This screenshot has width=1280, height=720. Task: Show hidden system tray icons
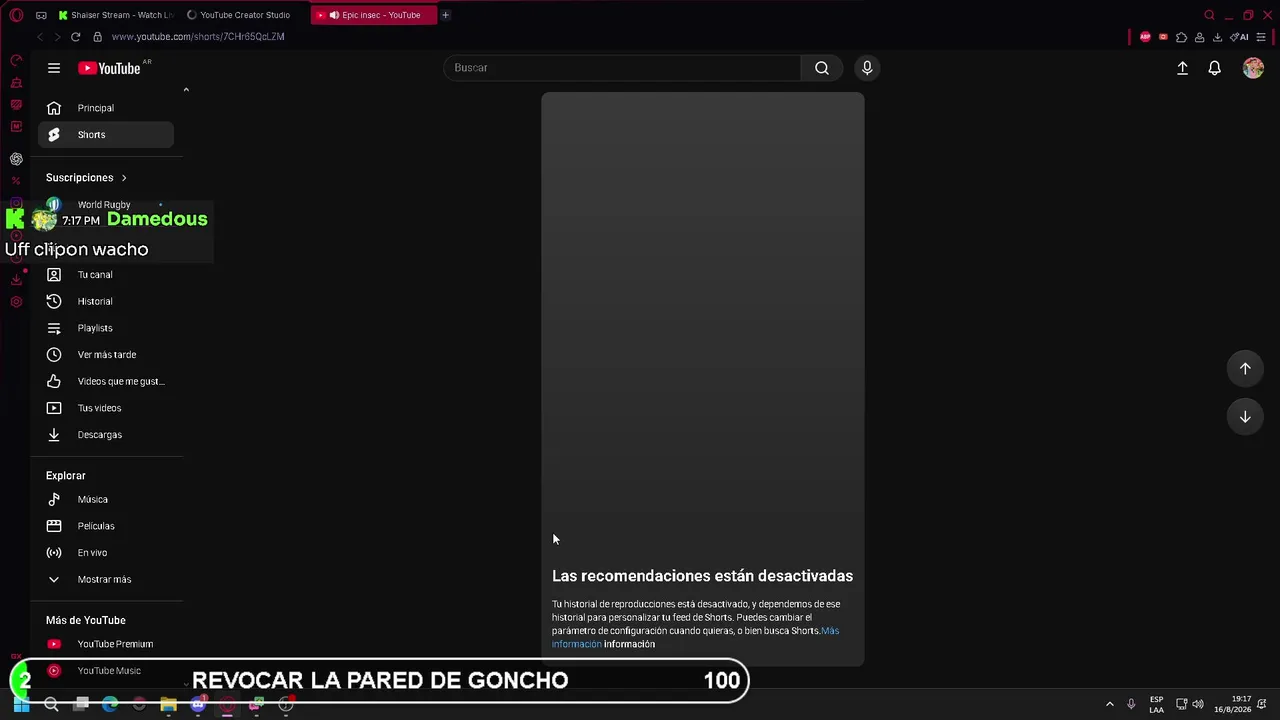(x=1109, y=705)
